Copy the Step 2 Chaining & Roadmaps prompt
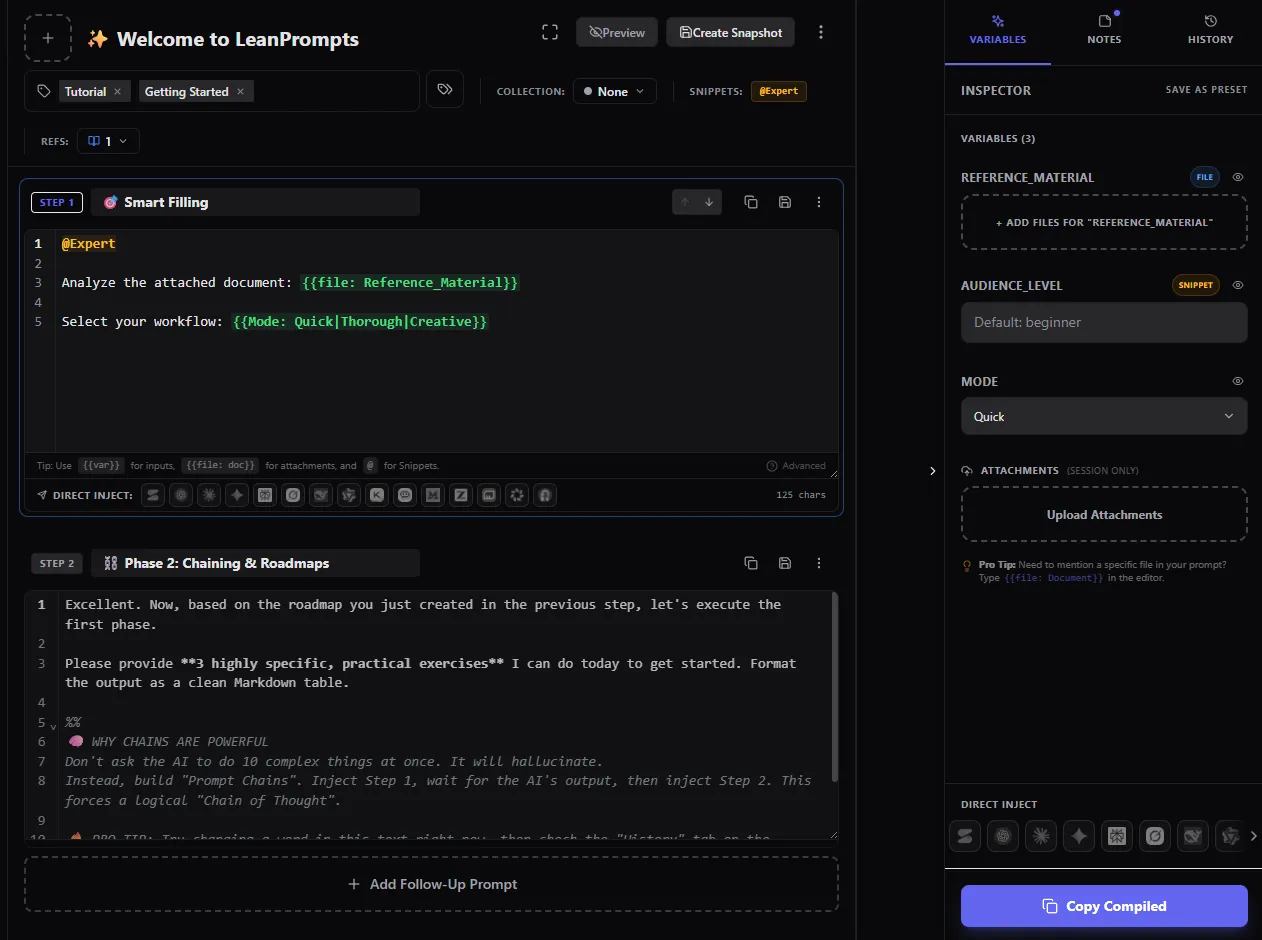Viewport: 1262px width, 940px height. tap(751, 563)
